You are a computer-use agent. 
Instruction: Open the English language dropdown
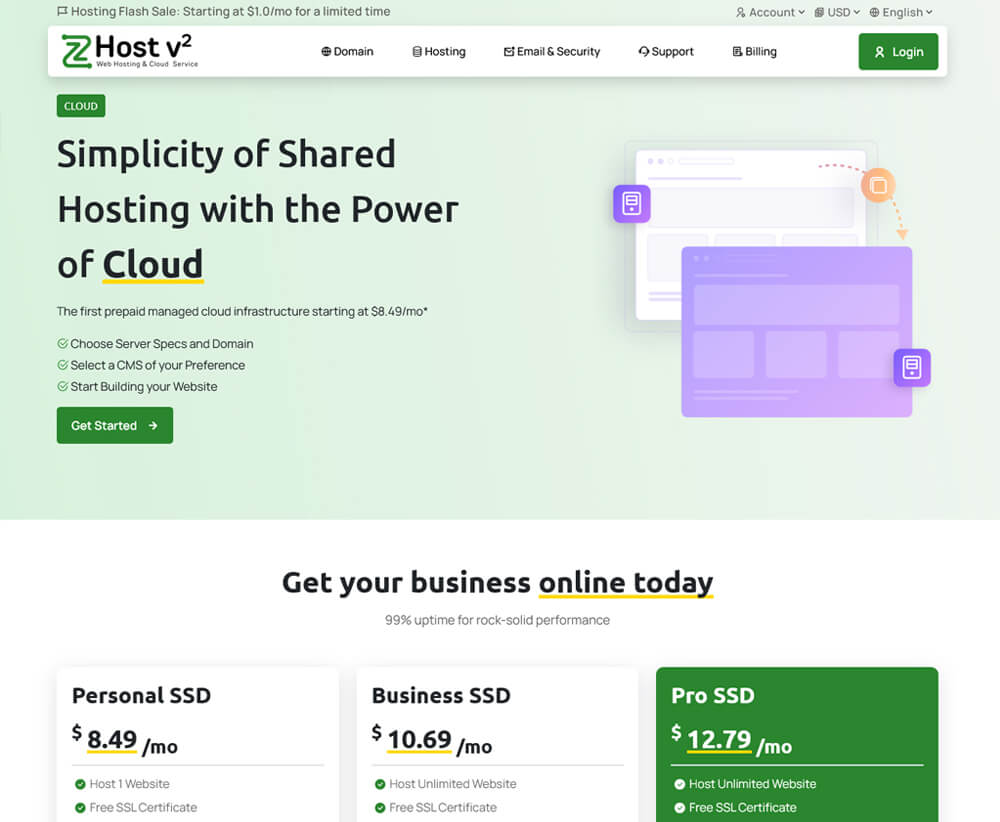pyautogui.click(x=901, y=12)
